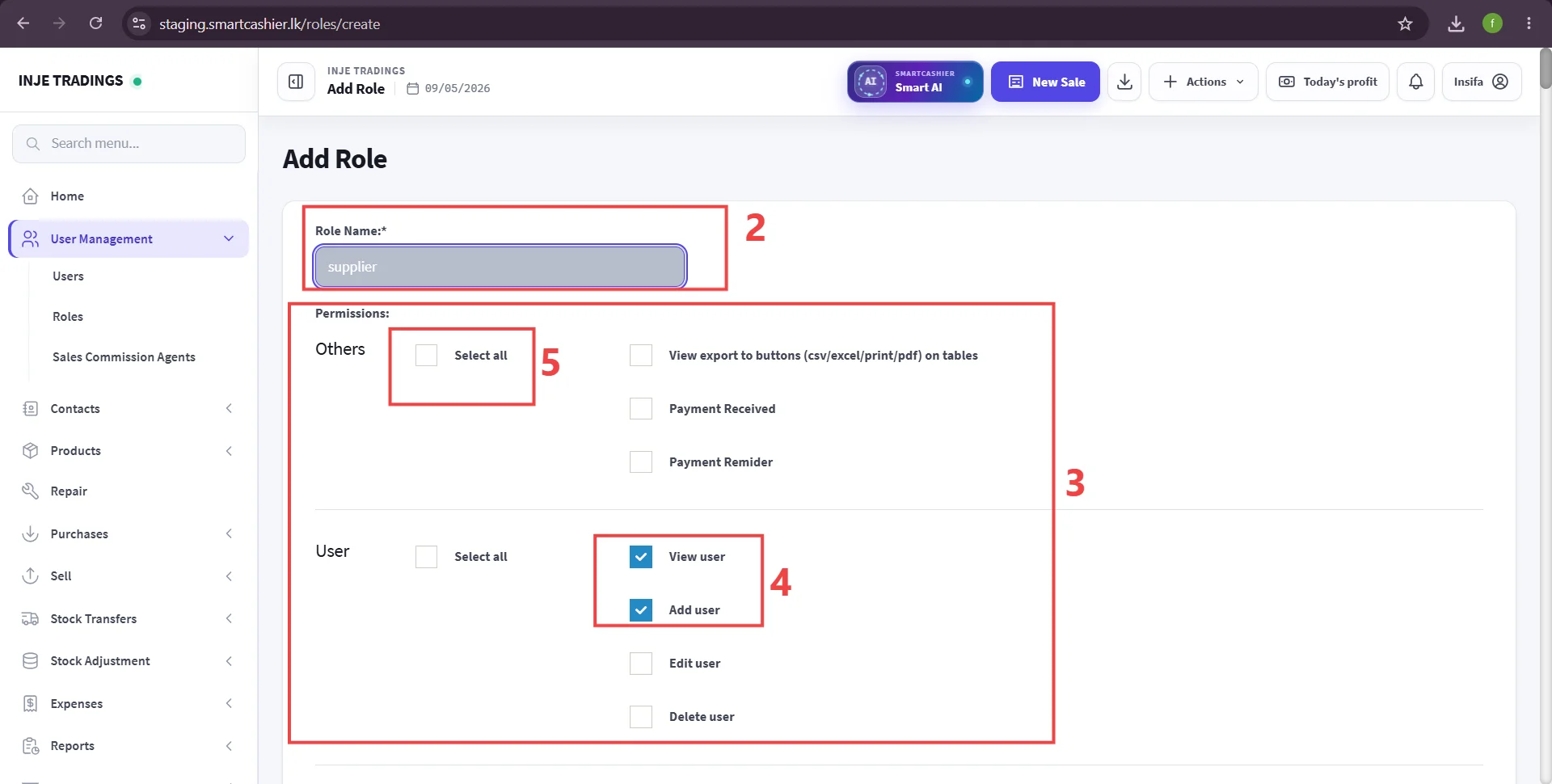This screenshot has width=1552, height=784.
Task: Click the download icon button beside New Sale
Action: click(1124, 82)
